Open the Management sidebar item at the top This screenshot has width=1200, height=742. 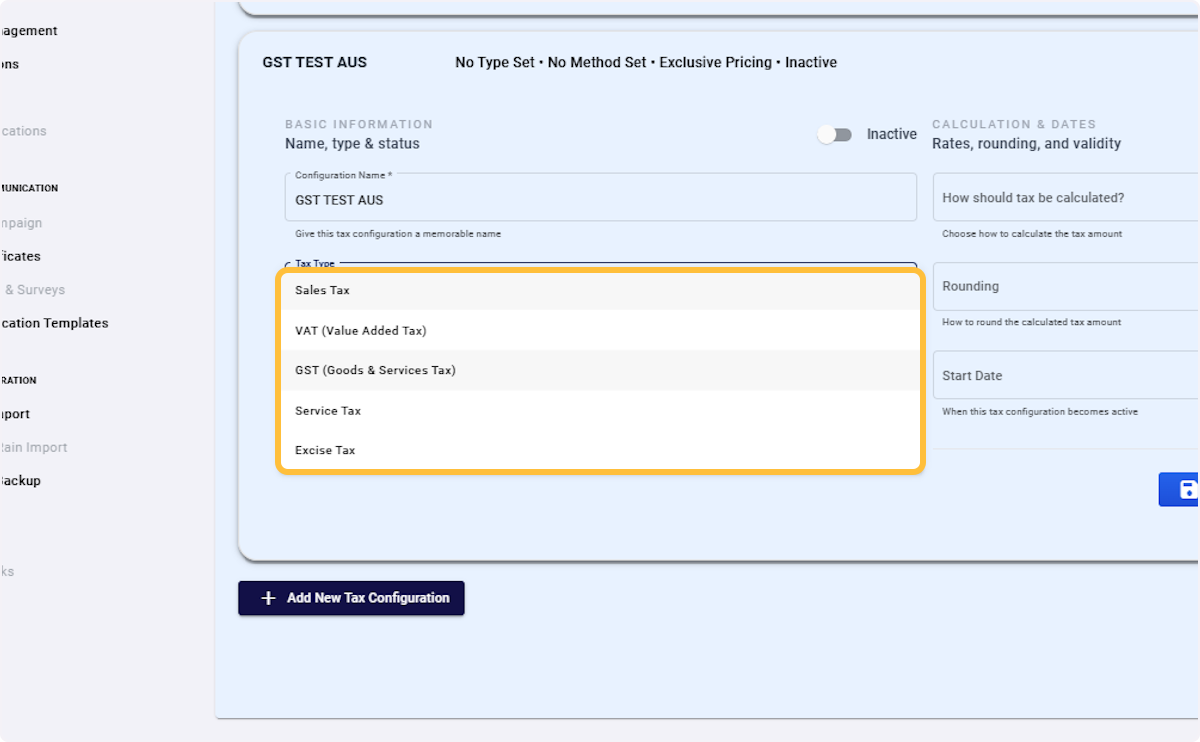[x=29, y=31]
